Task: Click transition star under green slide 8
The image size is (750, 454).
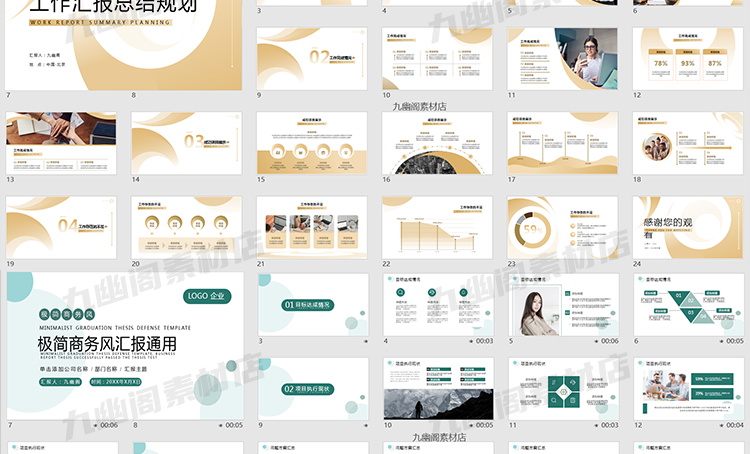Action: pyautogui.click(x=221, y=425)
